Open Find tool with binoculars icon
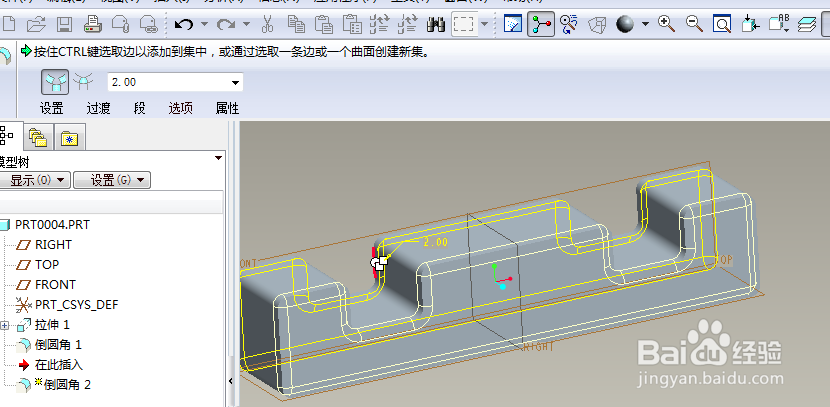This screenshot has width=830, height=407. click(435, 24)
